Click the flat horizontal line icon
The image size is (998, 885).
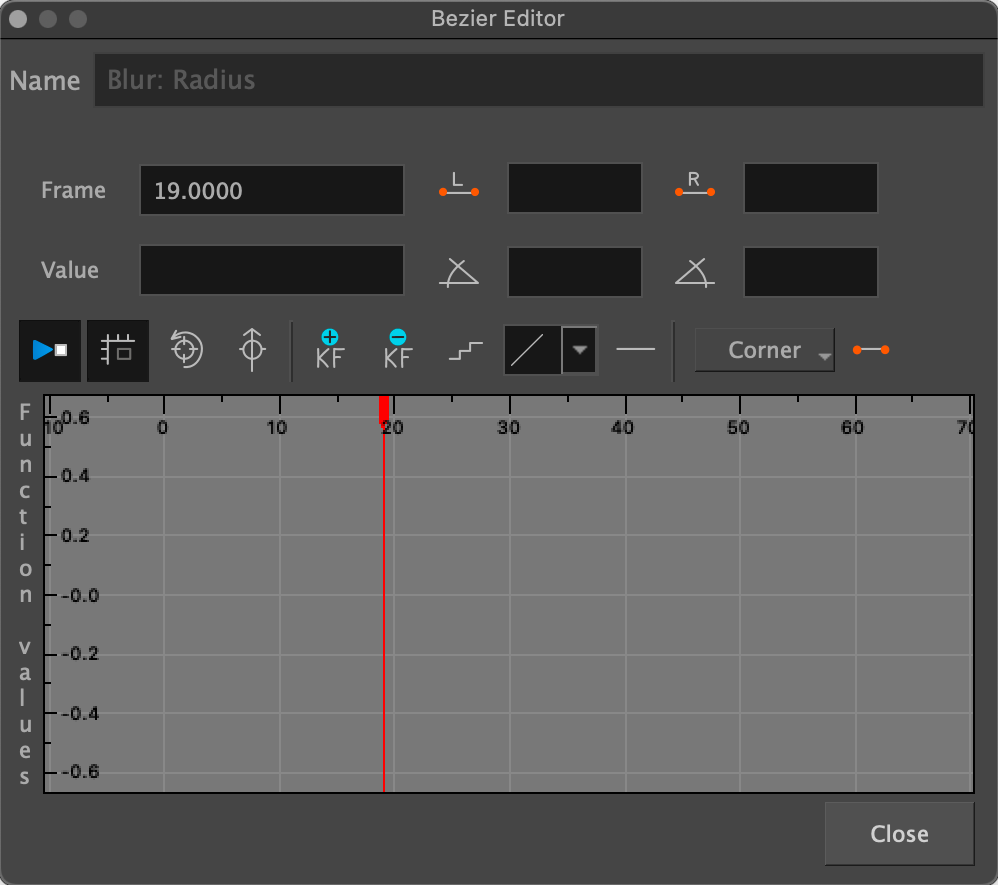click(x=635, y=350)
